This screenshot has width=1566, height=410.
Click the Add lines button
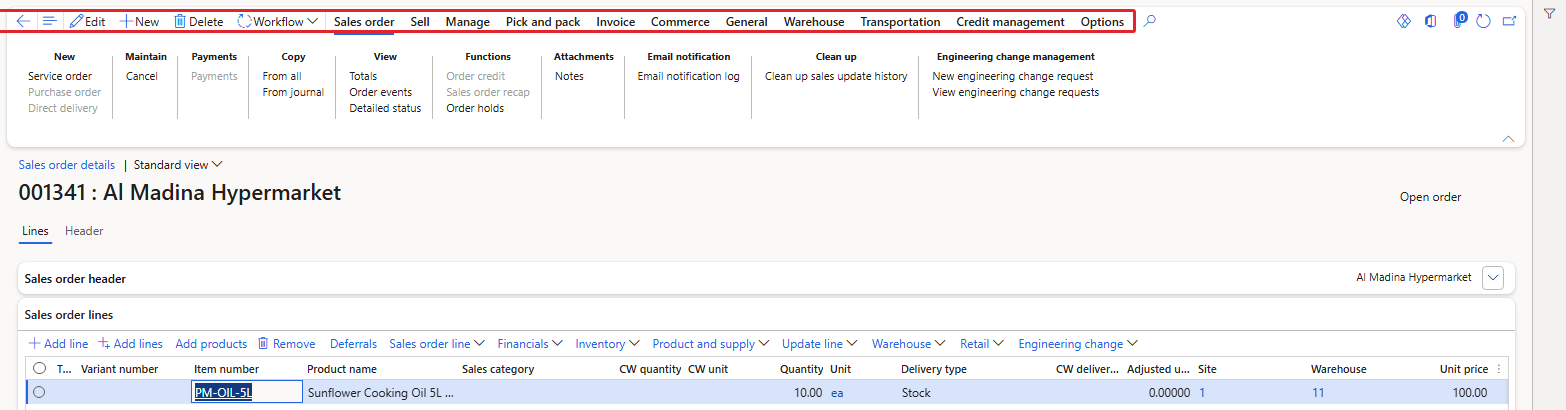click(130, 344)
